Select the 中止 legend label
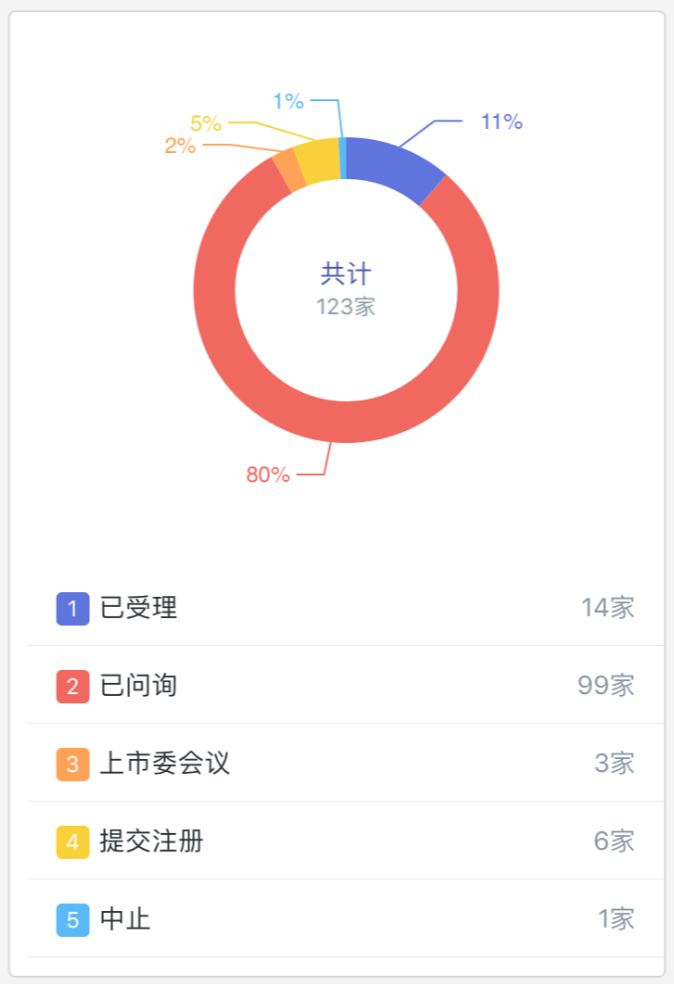 click(x=126, y=919)
